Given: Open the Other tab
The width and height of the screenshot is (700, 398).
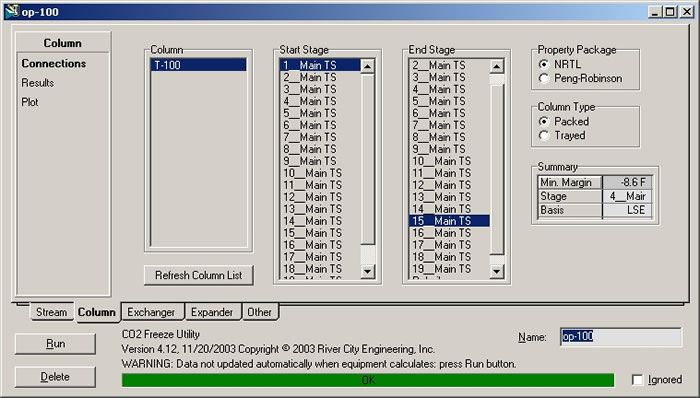Looking at the screenshot, I should pyautogui.click(x=259, y=312).
